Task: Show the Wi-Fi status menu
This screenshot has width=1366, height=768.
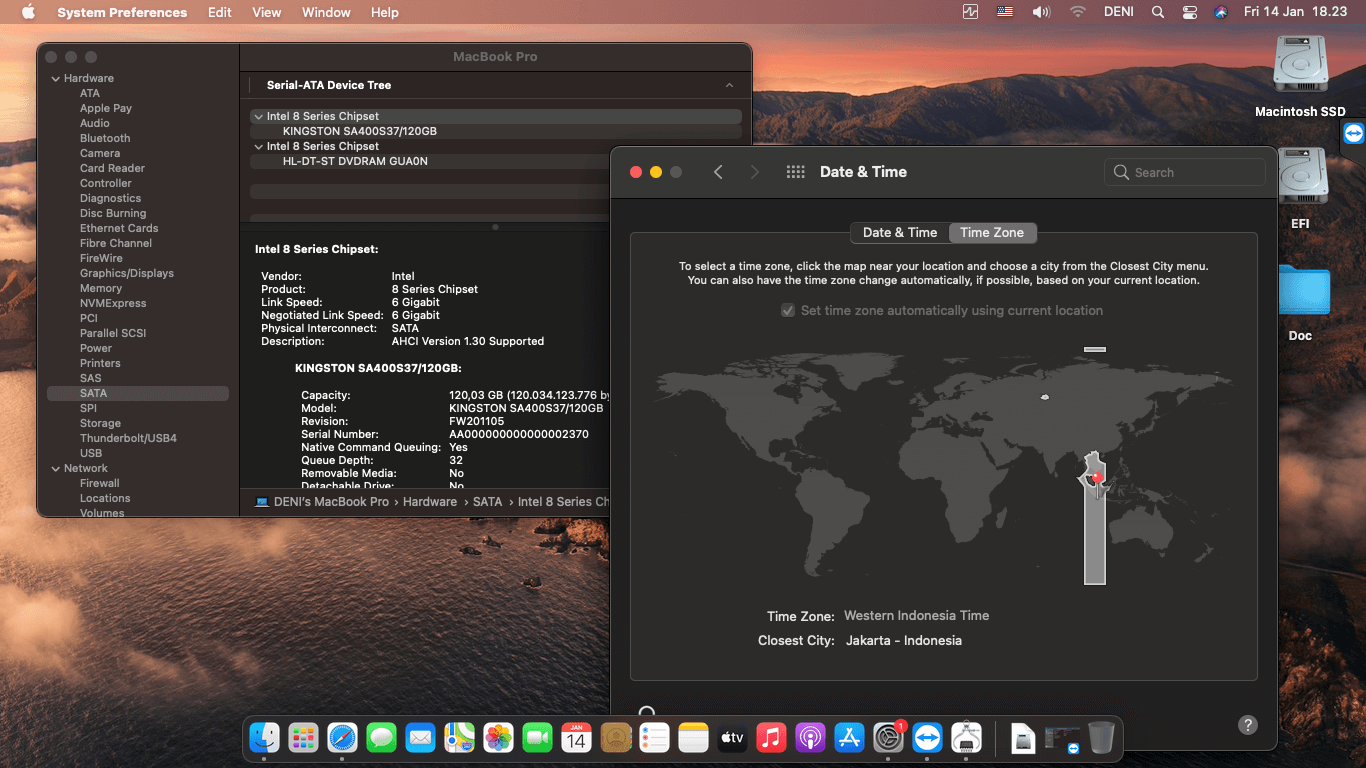Action: [1077, 12]
